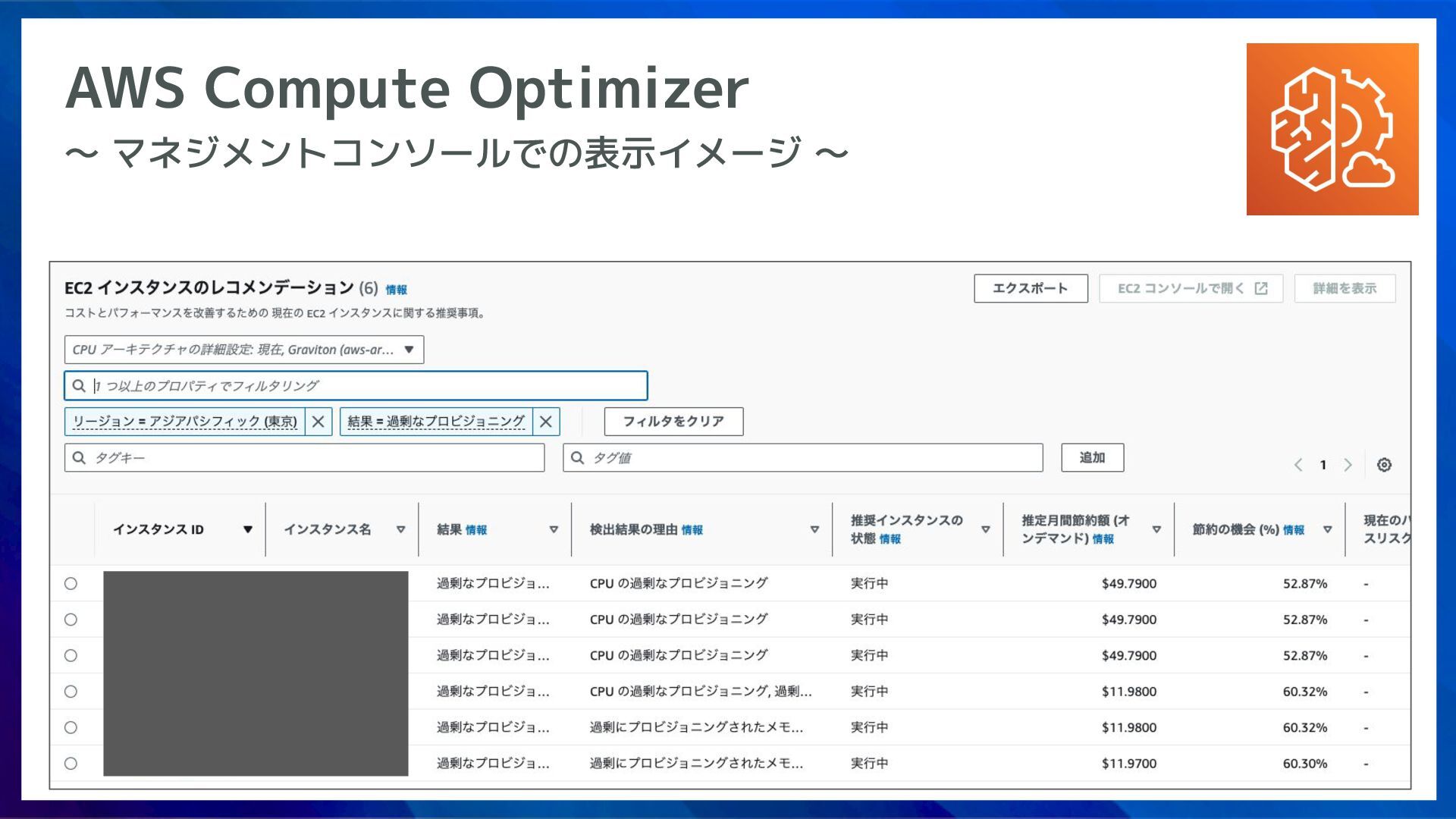Click the 追加 button
The height and width of the screenshot is (819, 1456).
click(x=1092, y=458)
